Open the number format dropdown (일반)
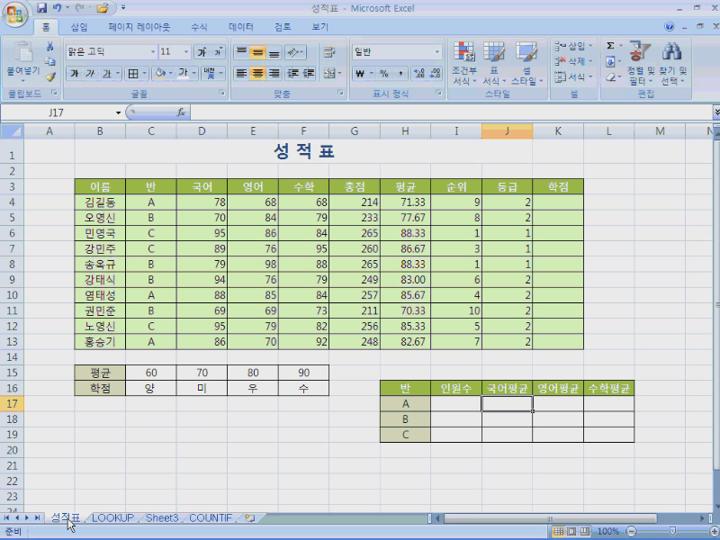 click(x=437, y=52)
